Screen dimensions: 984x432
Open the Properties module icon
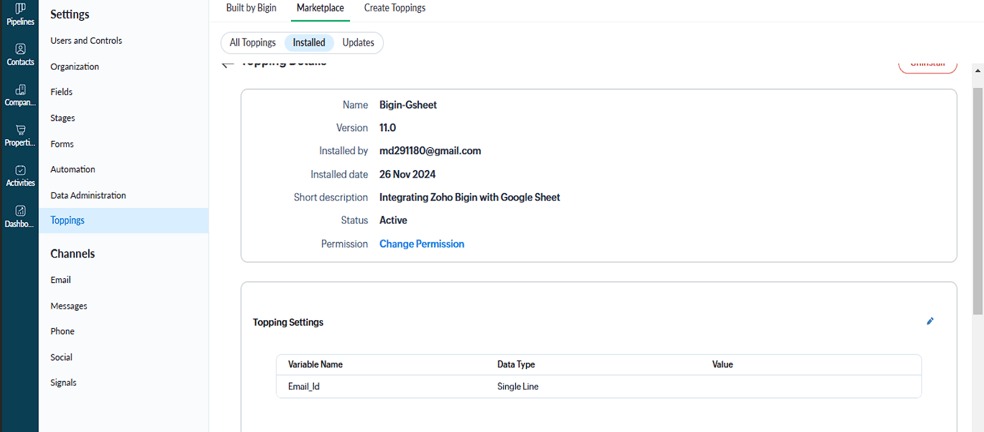(x=20, y=130)
